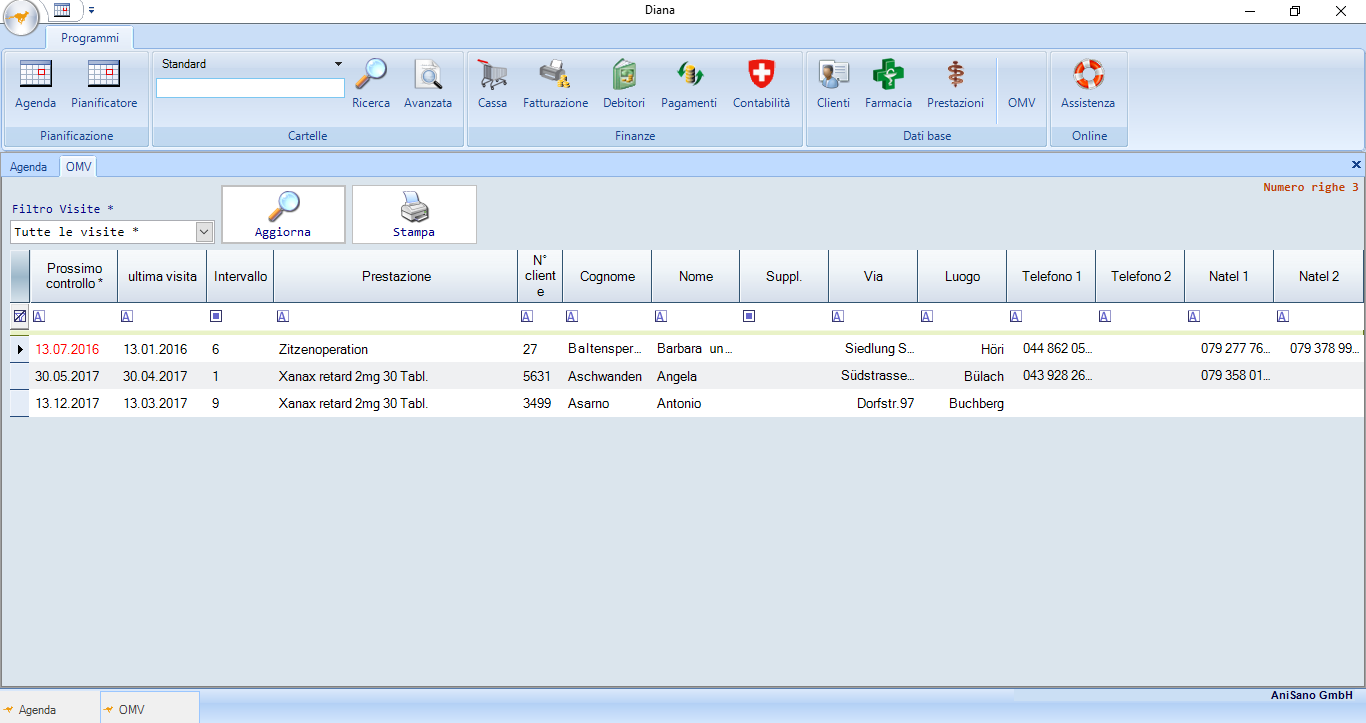Click the Aggiorna refresh button
The width and height of the screenshot is (1366, 723).
pos(283,214)
